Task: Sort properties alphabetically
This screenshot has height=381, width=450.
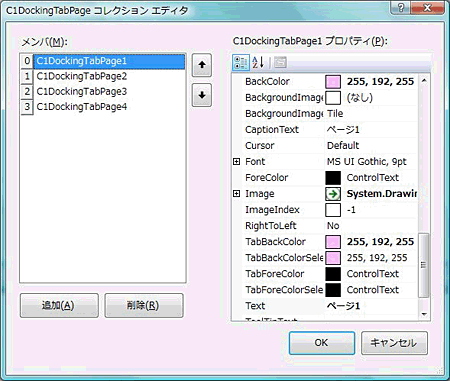Action: click(x=258, y=62)
